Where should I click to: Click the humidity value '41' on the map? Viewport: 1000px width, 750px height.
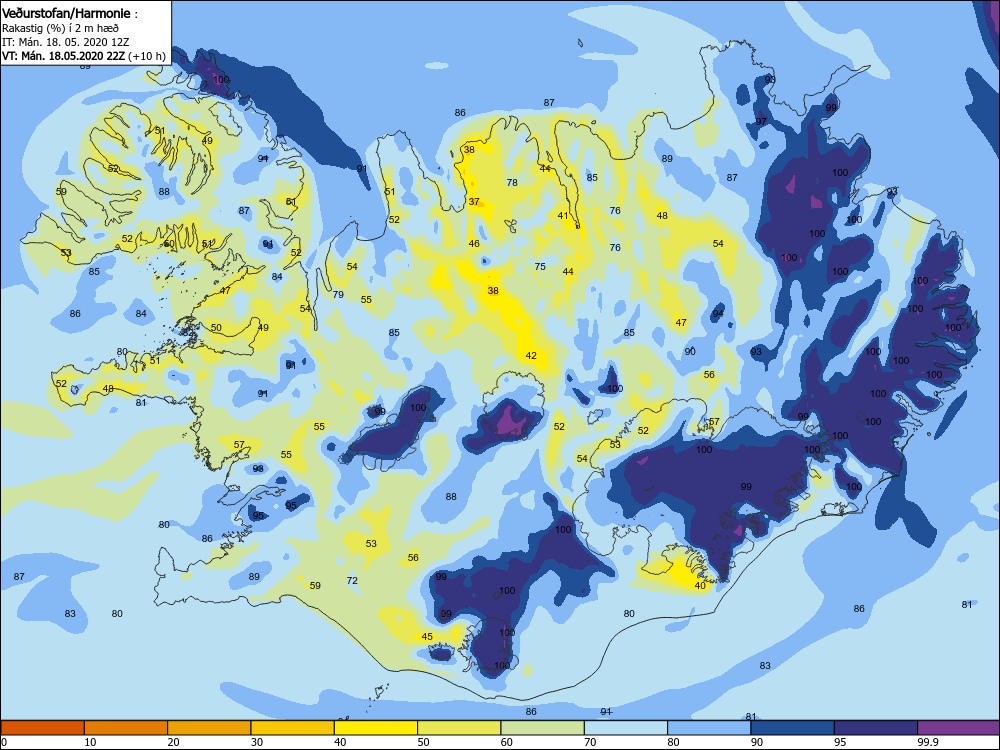point(563,216)
